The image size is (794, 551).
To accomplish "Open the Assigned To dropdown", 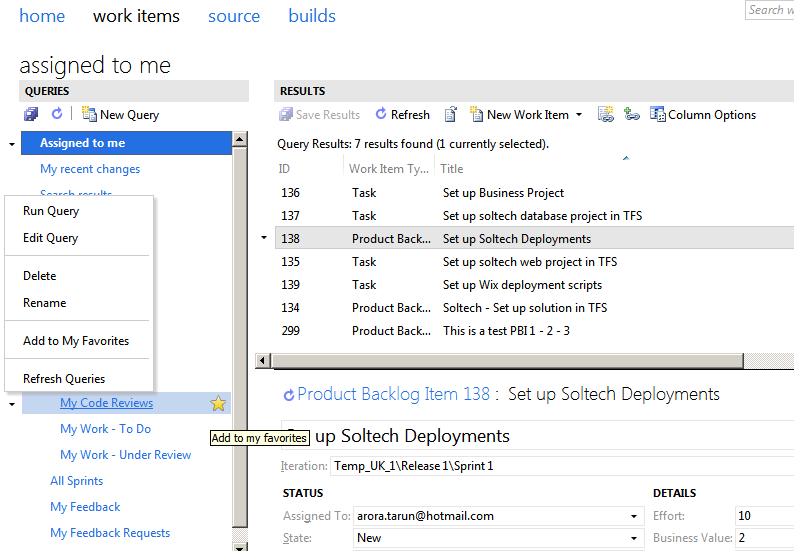I will [x=633, y=516].
